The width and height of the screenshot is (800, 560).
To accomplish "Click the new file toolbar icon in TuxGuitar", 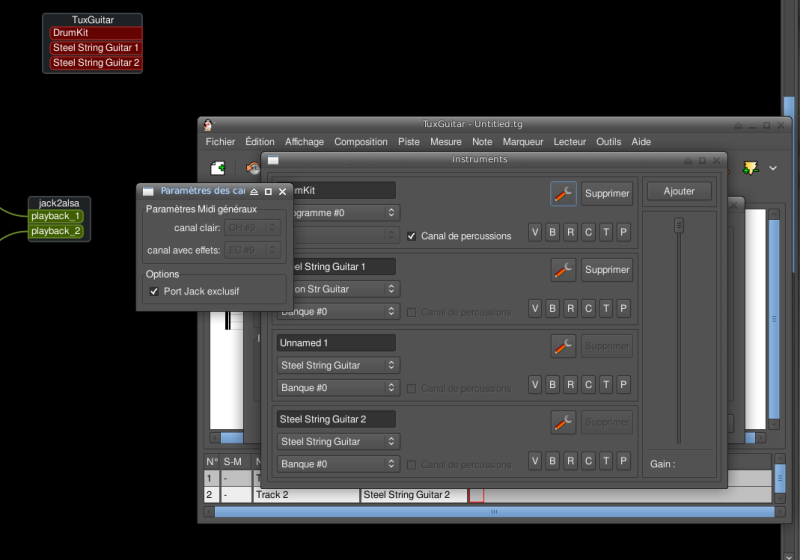I will tap(218, 168).
